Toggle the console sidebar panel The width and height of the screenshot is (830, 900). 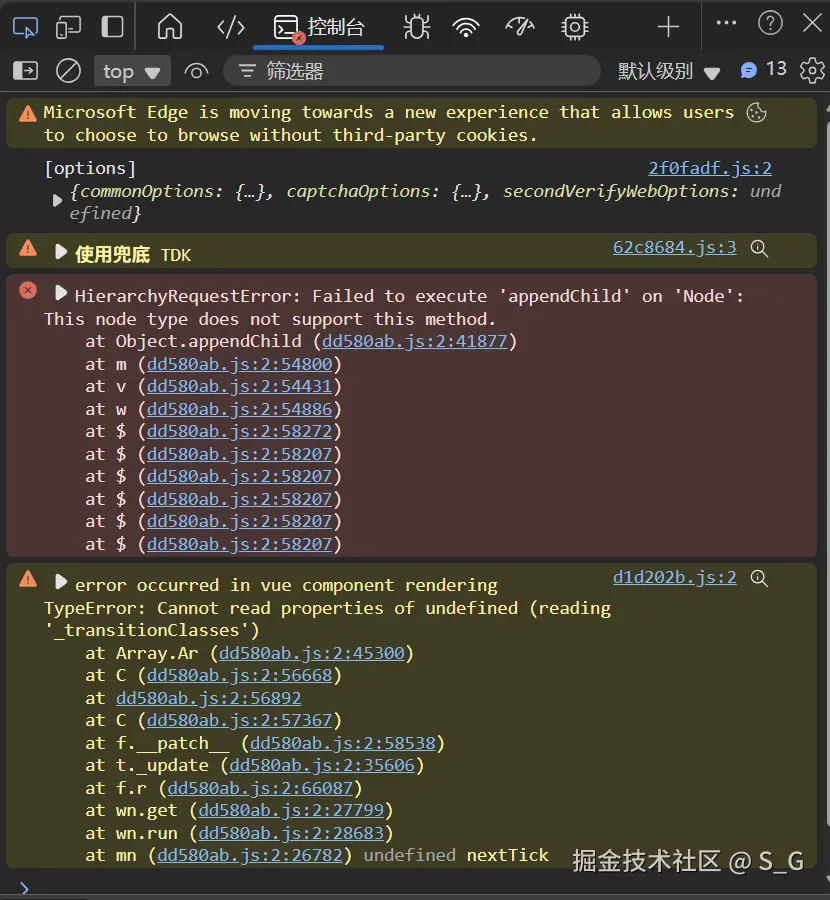24,70
